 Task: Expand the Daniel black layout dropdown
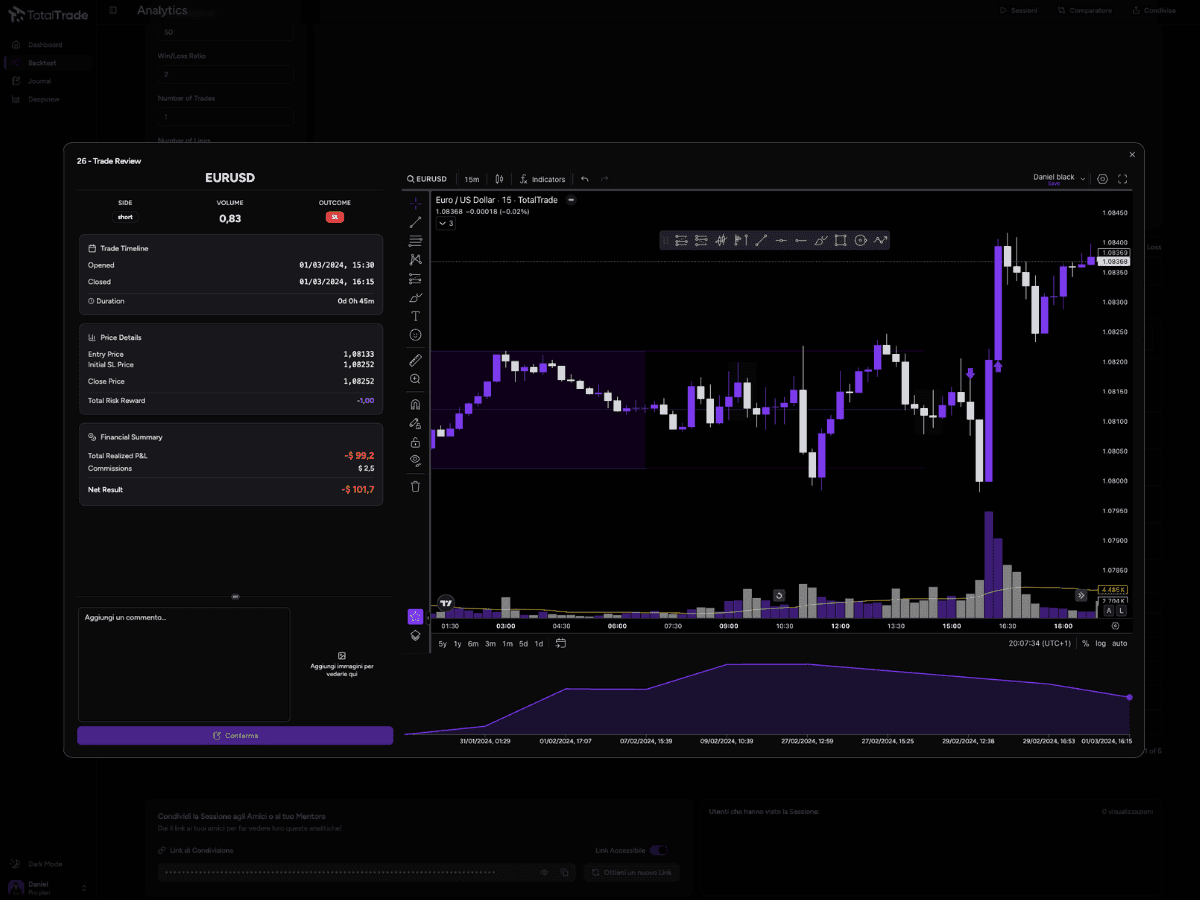(x=1082, y=179)
